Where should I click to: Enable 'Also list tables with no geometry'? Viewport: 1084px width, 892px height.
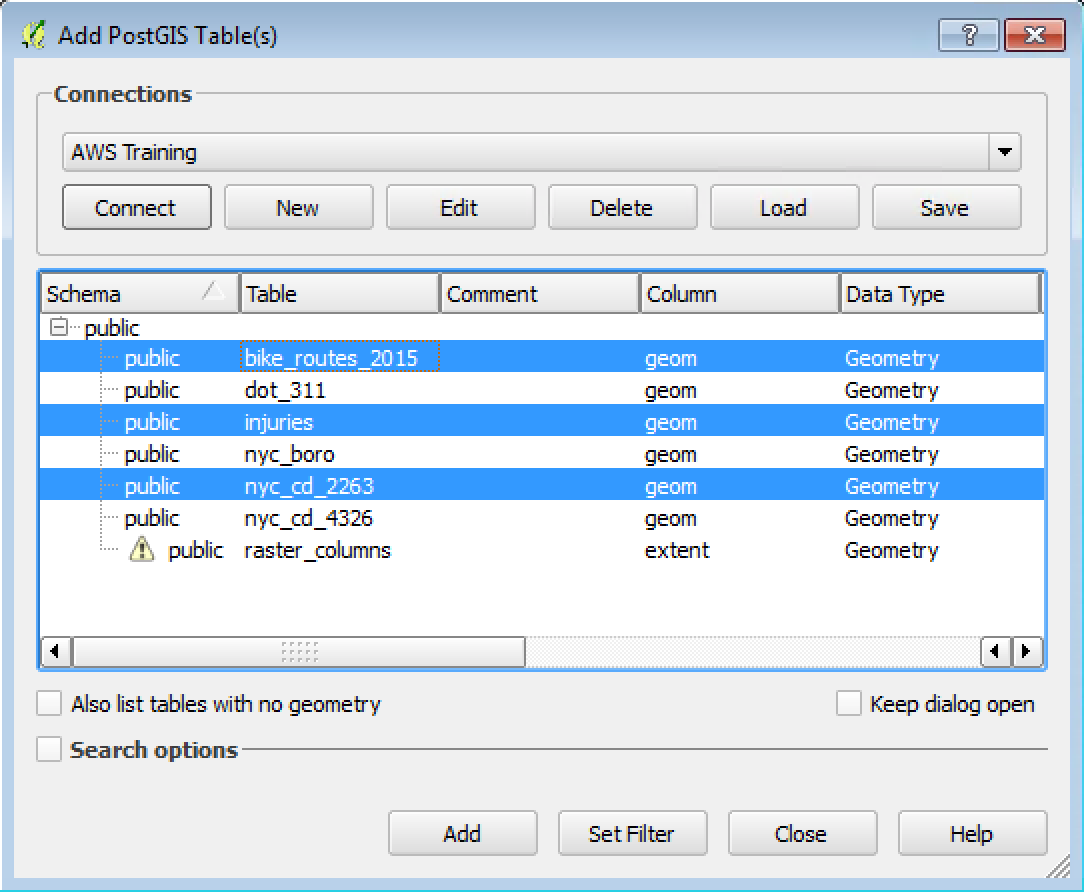click(49, 703)
